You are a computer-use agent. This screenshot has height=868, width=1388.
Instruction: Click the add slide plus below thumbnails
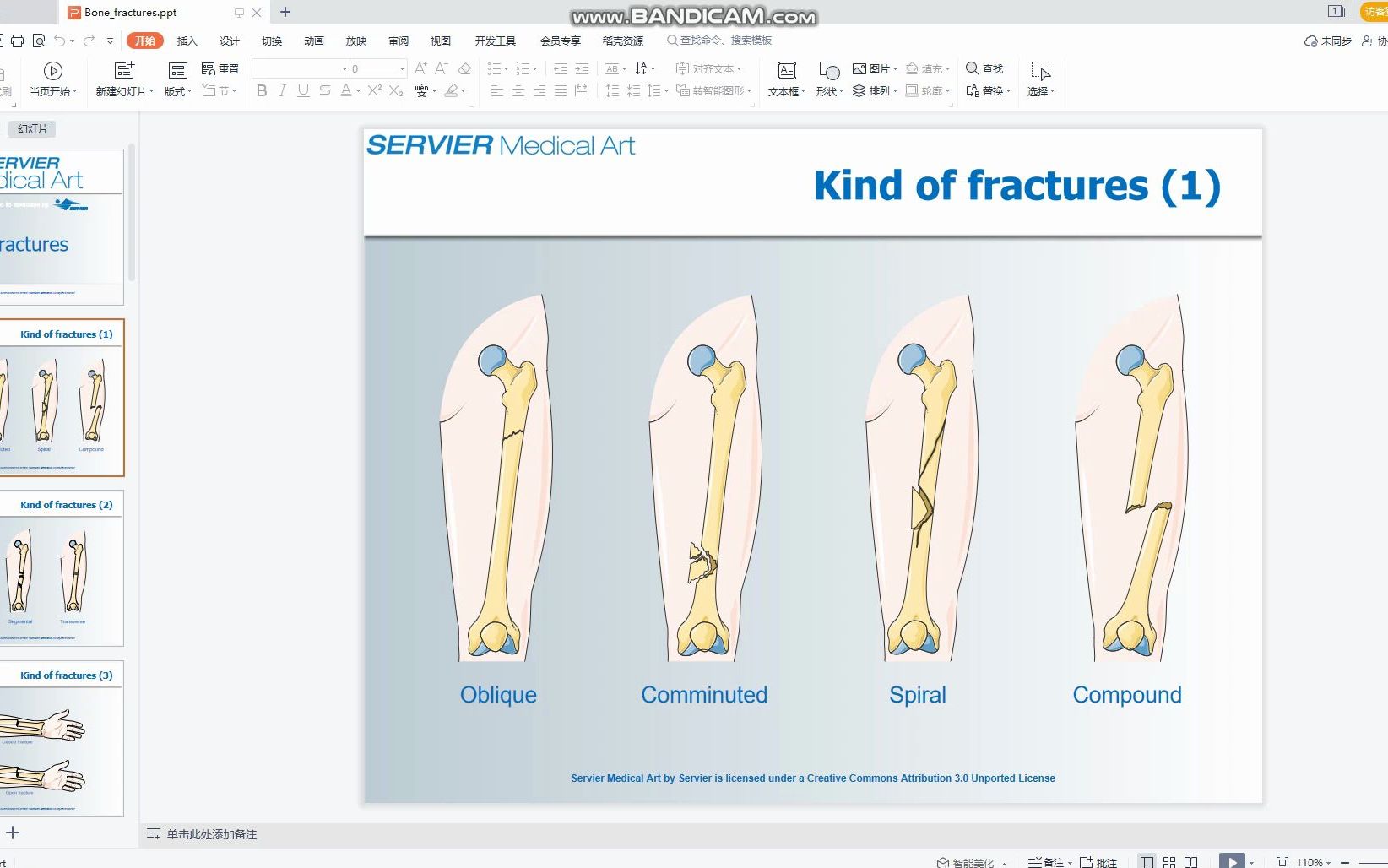tap(13, 833)
